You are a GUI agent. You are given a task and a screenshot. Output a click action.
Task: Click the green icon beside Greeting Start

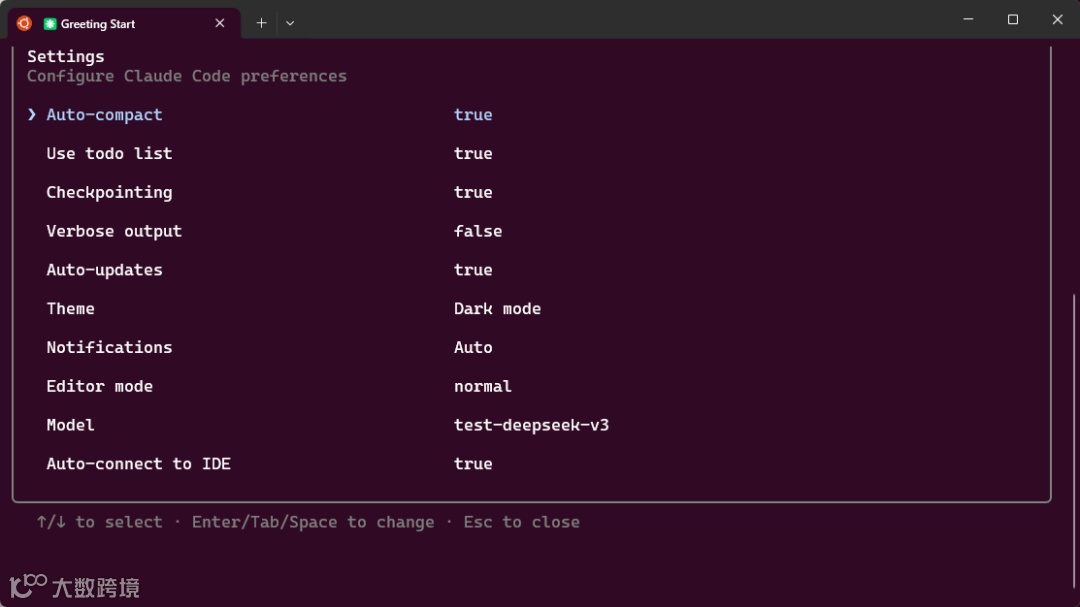50,24
